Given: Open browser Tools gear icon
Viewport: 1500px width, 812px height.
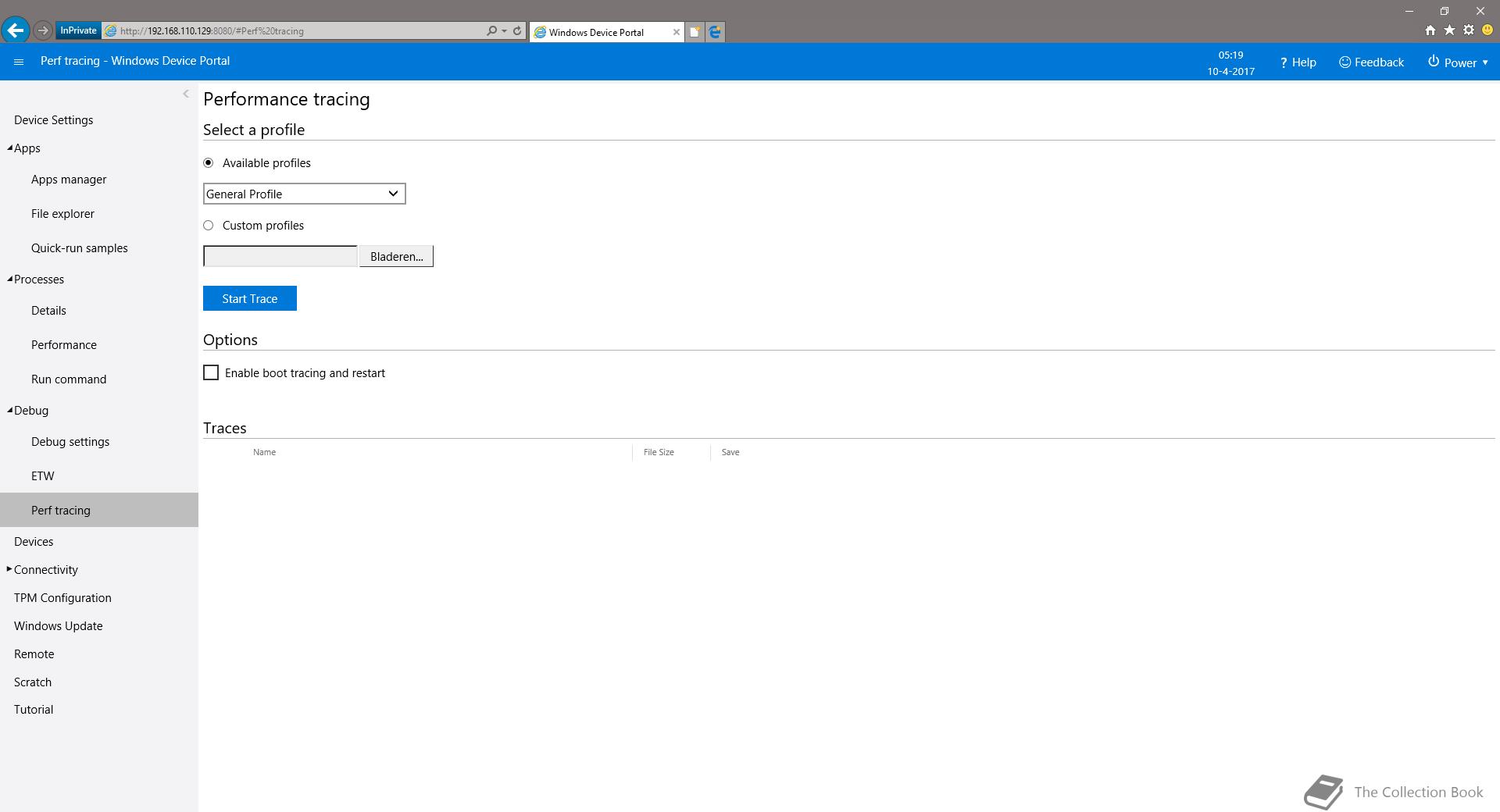Looking at the screenshot, I should click(1469, 30).
